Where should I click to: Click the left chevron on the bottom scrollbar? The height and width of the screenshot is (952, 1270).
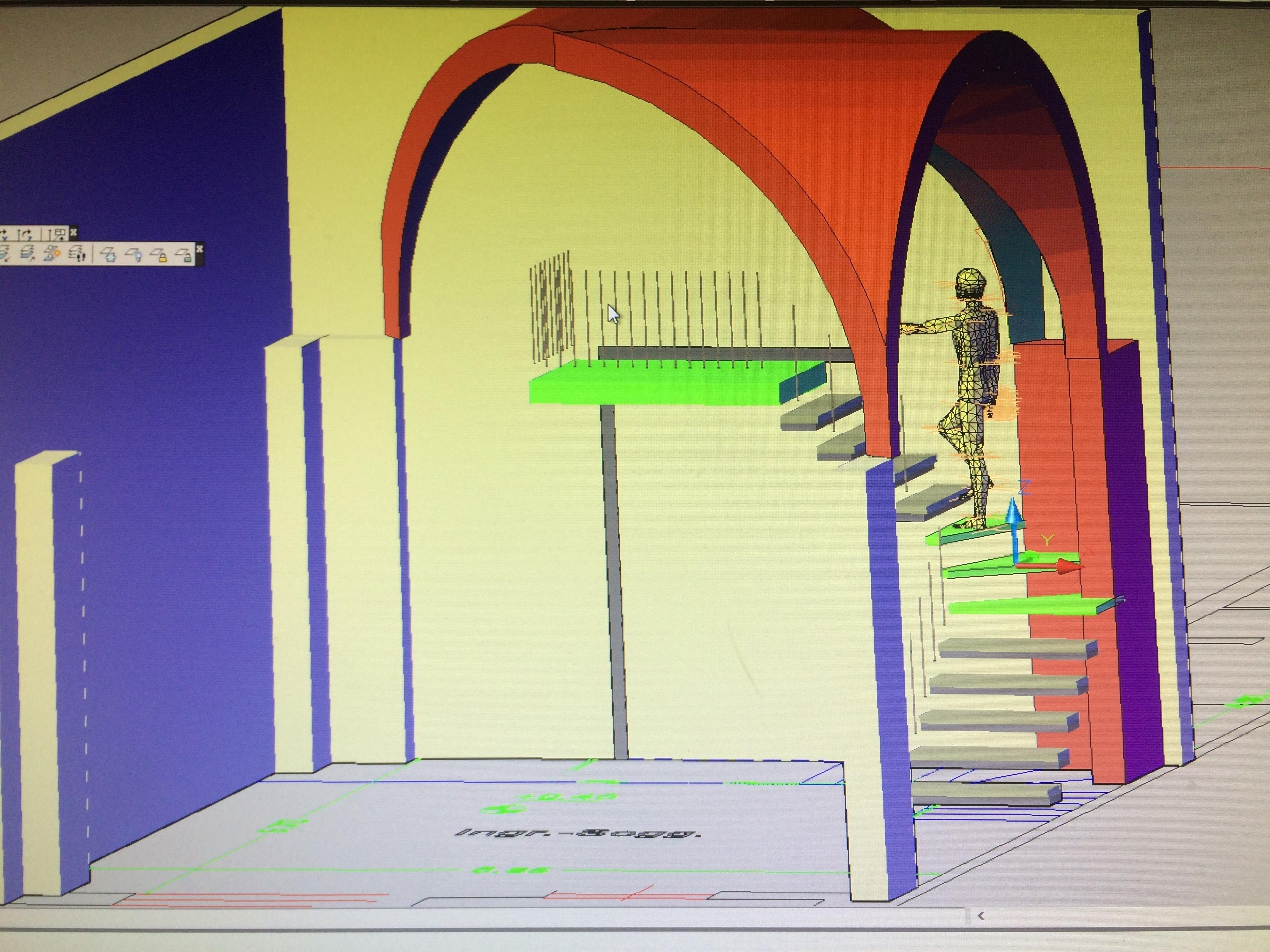tap(981, 916)
